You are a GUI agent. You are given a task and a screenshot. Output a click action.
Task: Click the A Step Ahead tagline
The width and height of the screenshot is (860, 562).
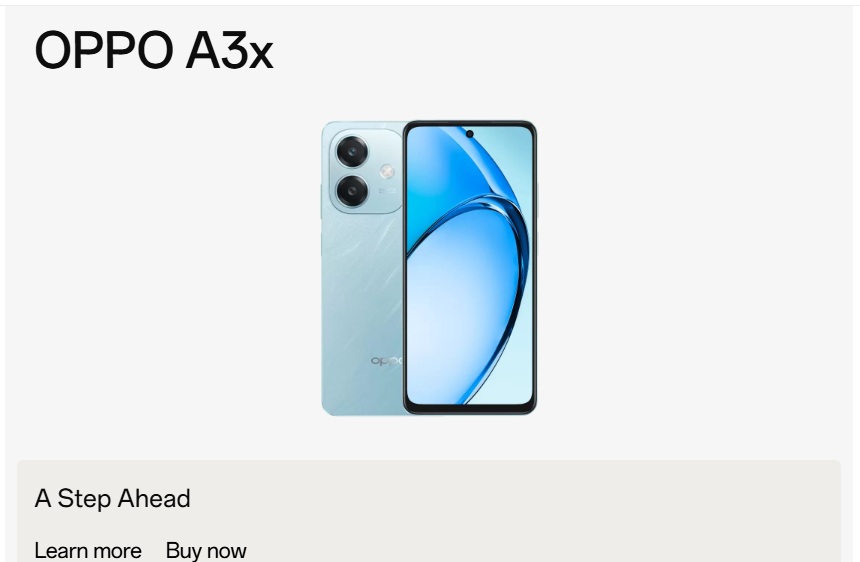(x=112, y=498)
